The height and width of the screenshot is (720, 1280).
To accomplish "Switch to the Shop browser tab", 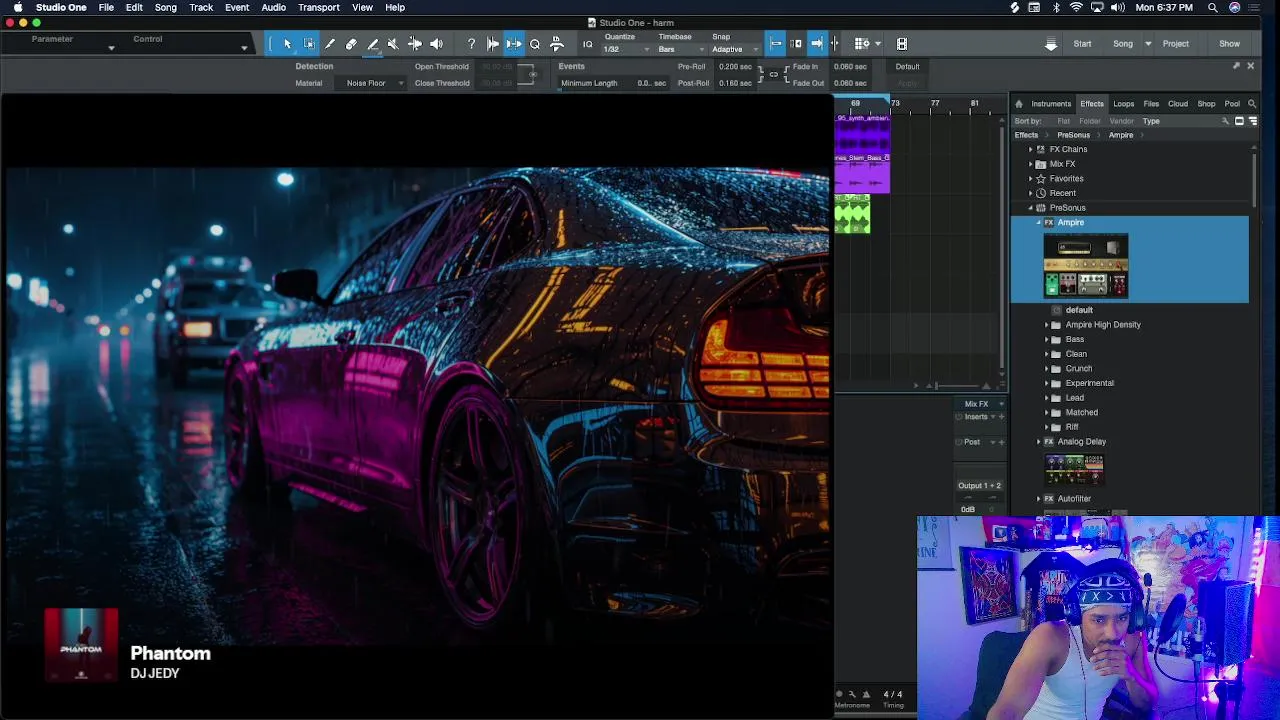I will [x=1206, y=104].
